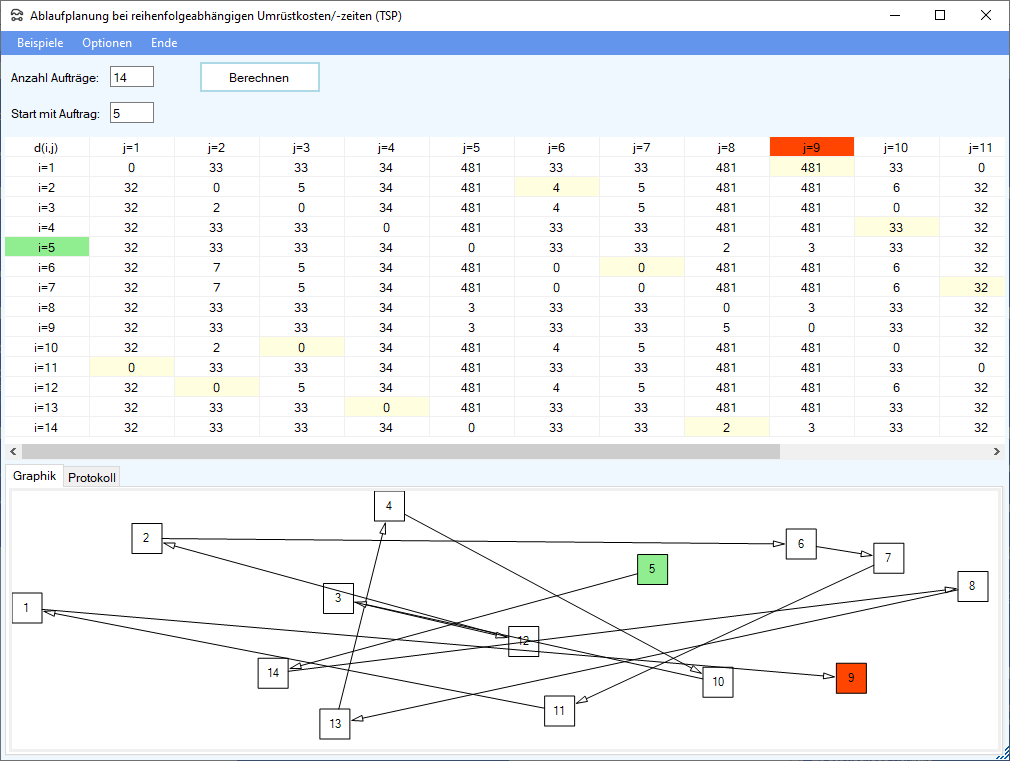Viewport: 1010px width, 761px height.
Task: Open the Beispiele menu
Action: click(40, 43)
